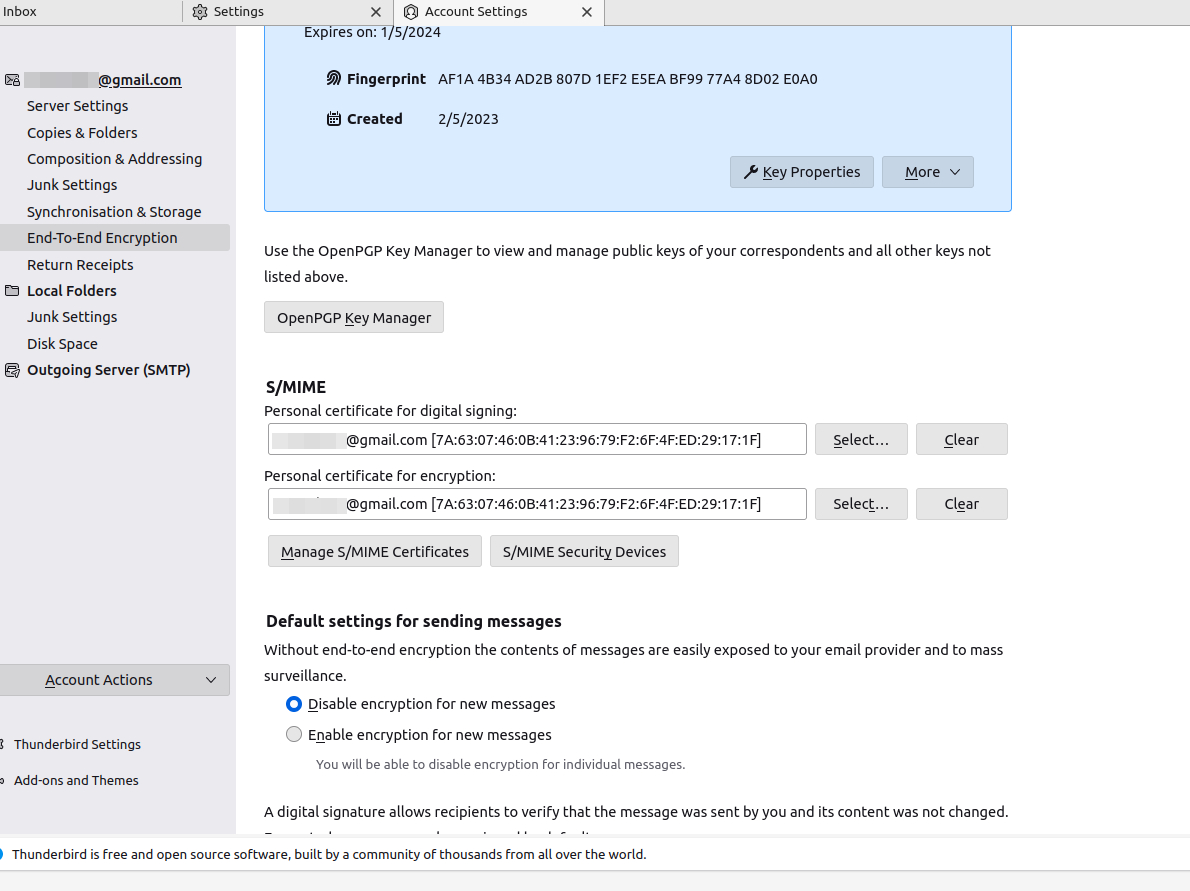Switch to the Settings tab
The height and width of the screenshot is (891, 1190).
(288, 12)
